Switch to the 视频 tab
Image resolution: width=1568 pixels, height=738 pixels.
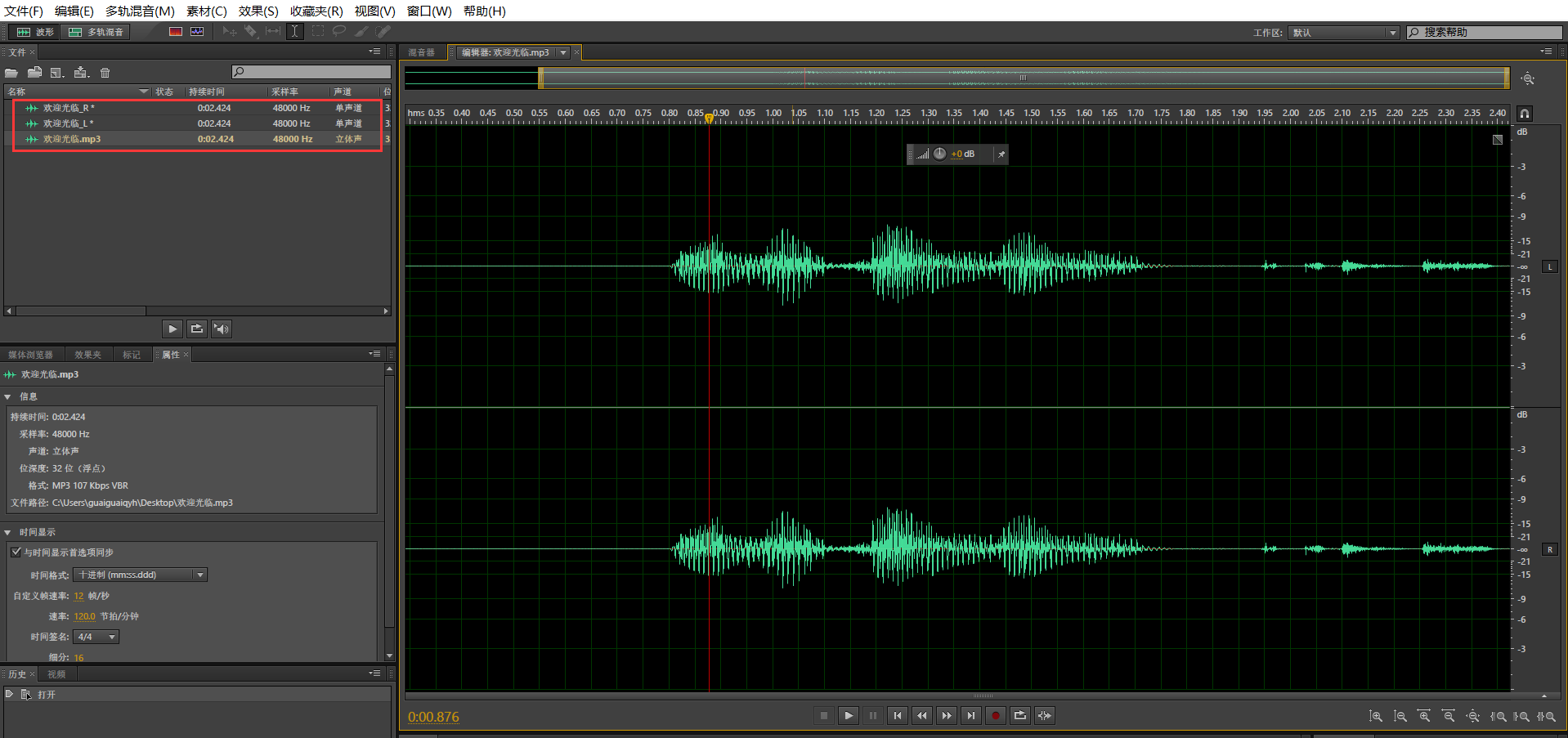click(x=56, y=674)
